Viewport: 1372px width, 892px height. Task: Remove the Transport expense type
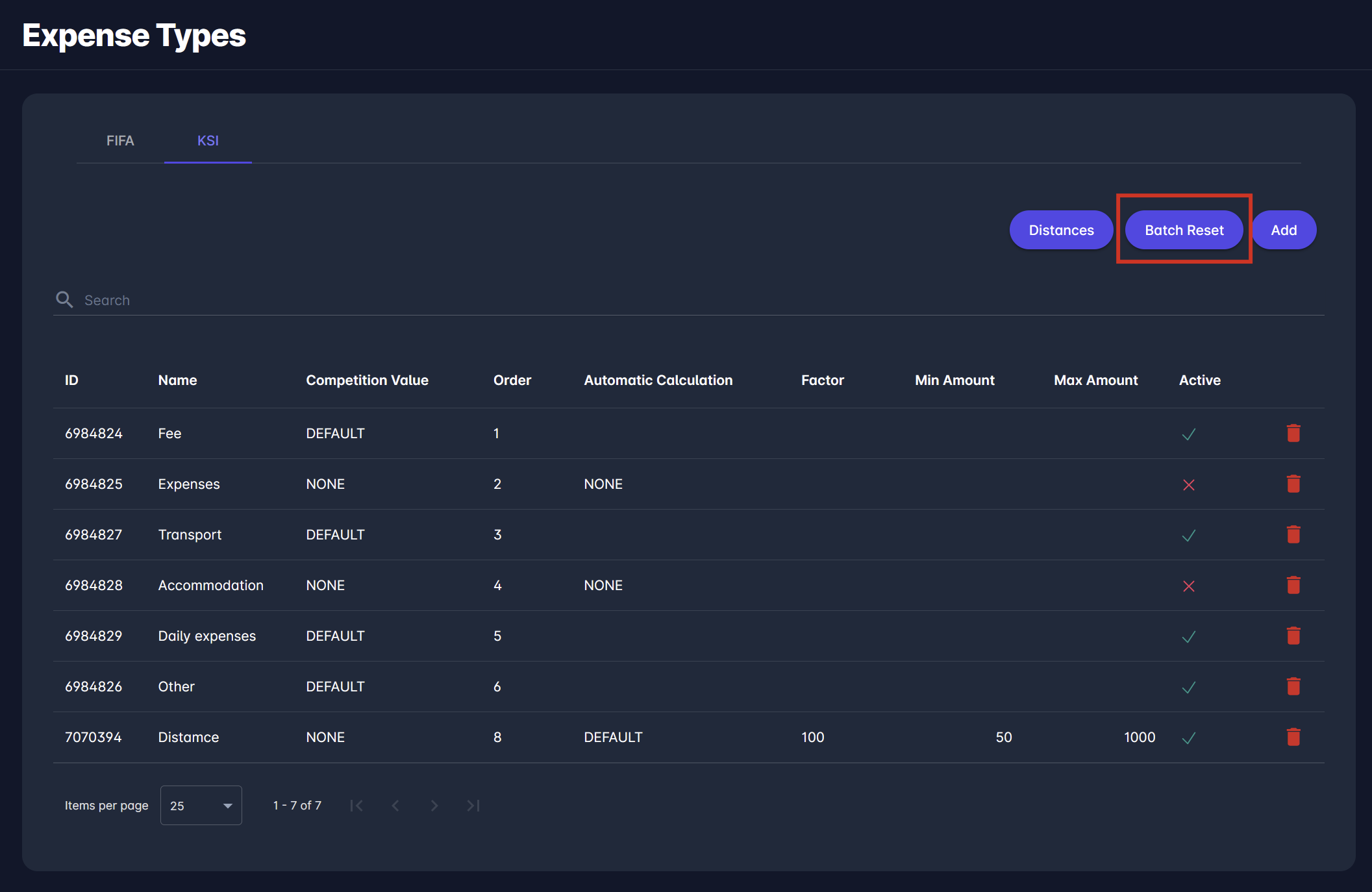click(x=1293, y=534)
